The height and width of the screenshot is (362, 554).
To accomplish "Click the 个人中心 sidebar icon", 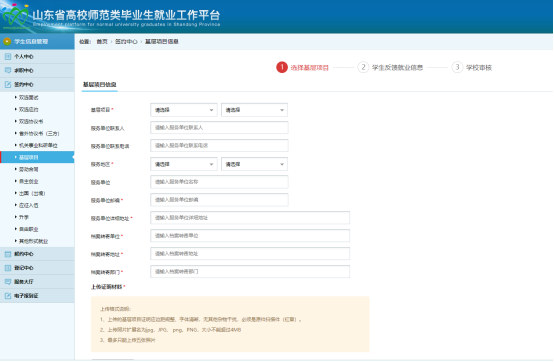I will (x=8, y=57).
